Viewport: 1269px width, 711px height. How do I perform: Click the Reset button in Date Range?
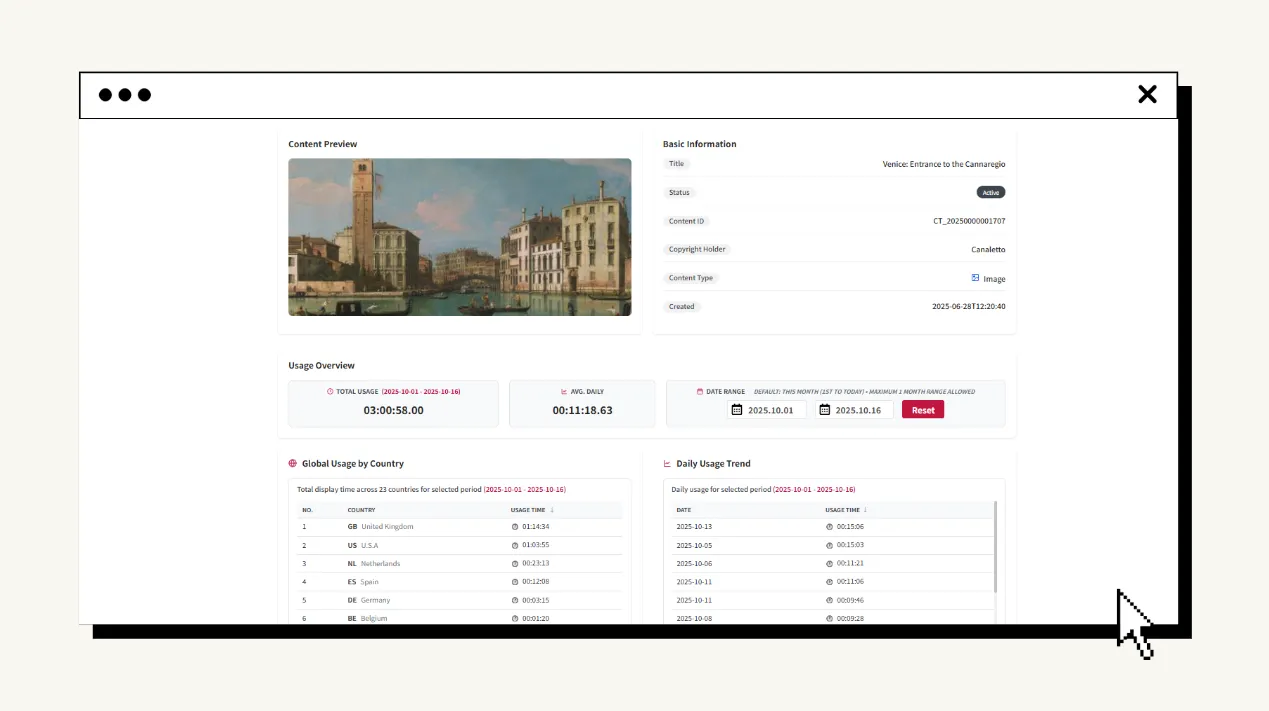pyautogui.click(x=923, y=410)
